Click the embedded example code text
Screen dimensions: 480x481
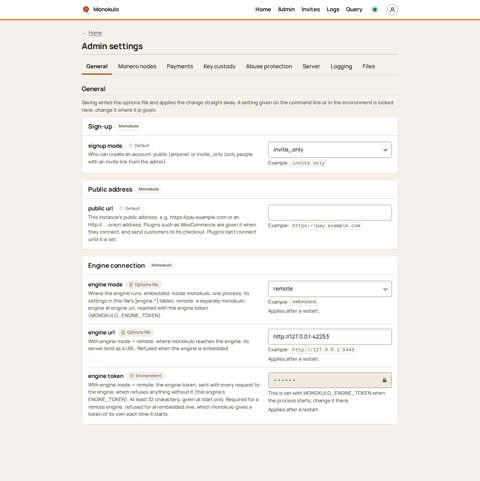click(304, 302)
